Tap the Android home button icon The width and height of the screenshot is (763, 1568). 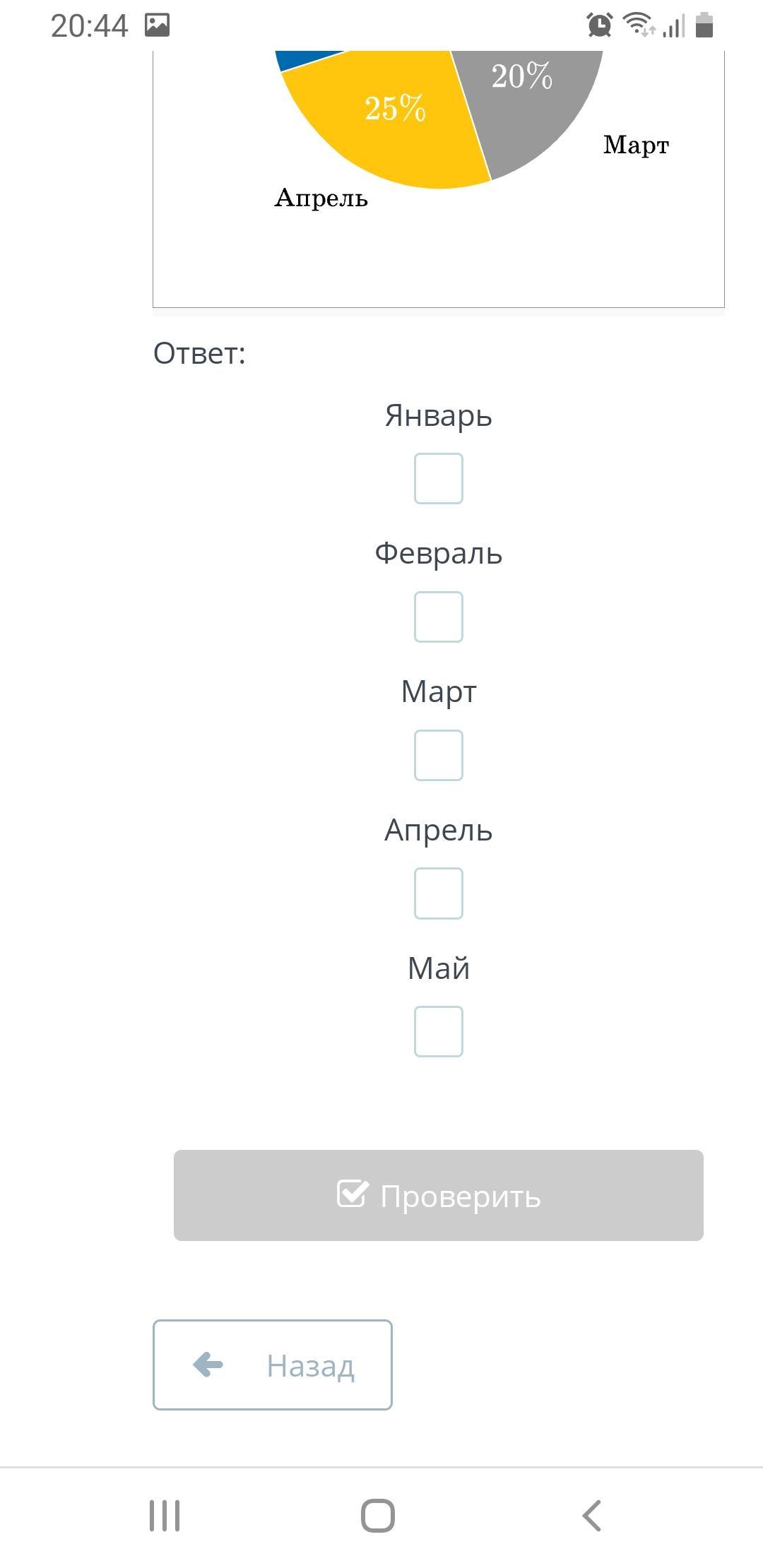point(378,1516)
